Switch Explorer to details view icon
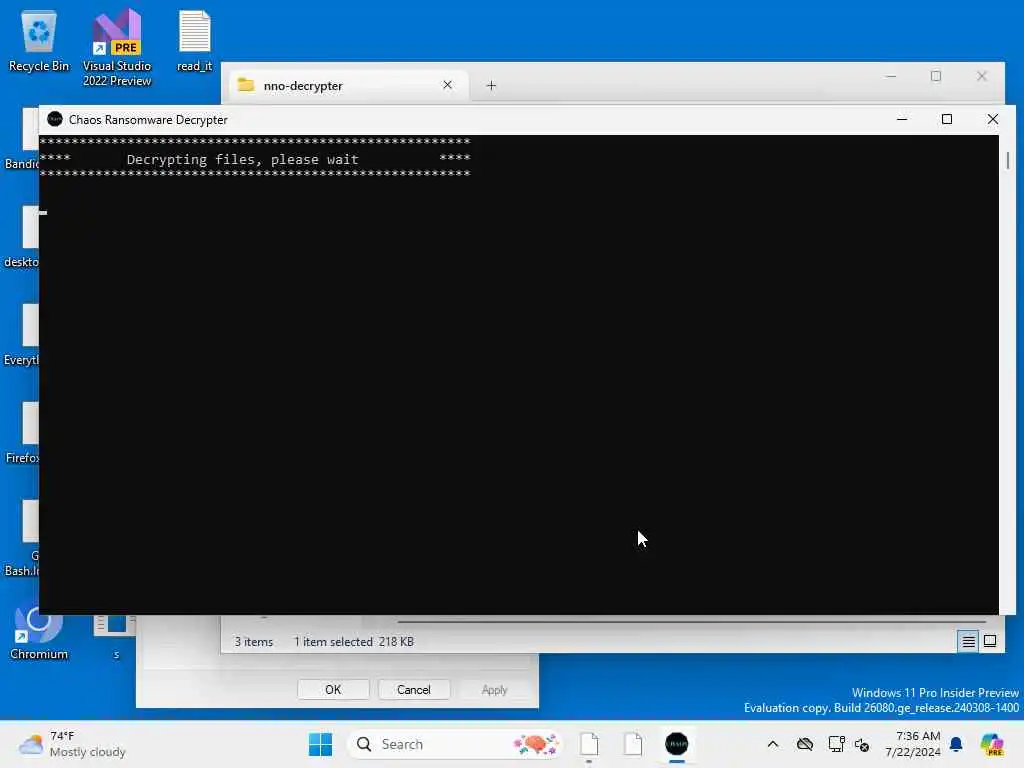 click(x=968, y=641)
